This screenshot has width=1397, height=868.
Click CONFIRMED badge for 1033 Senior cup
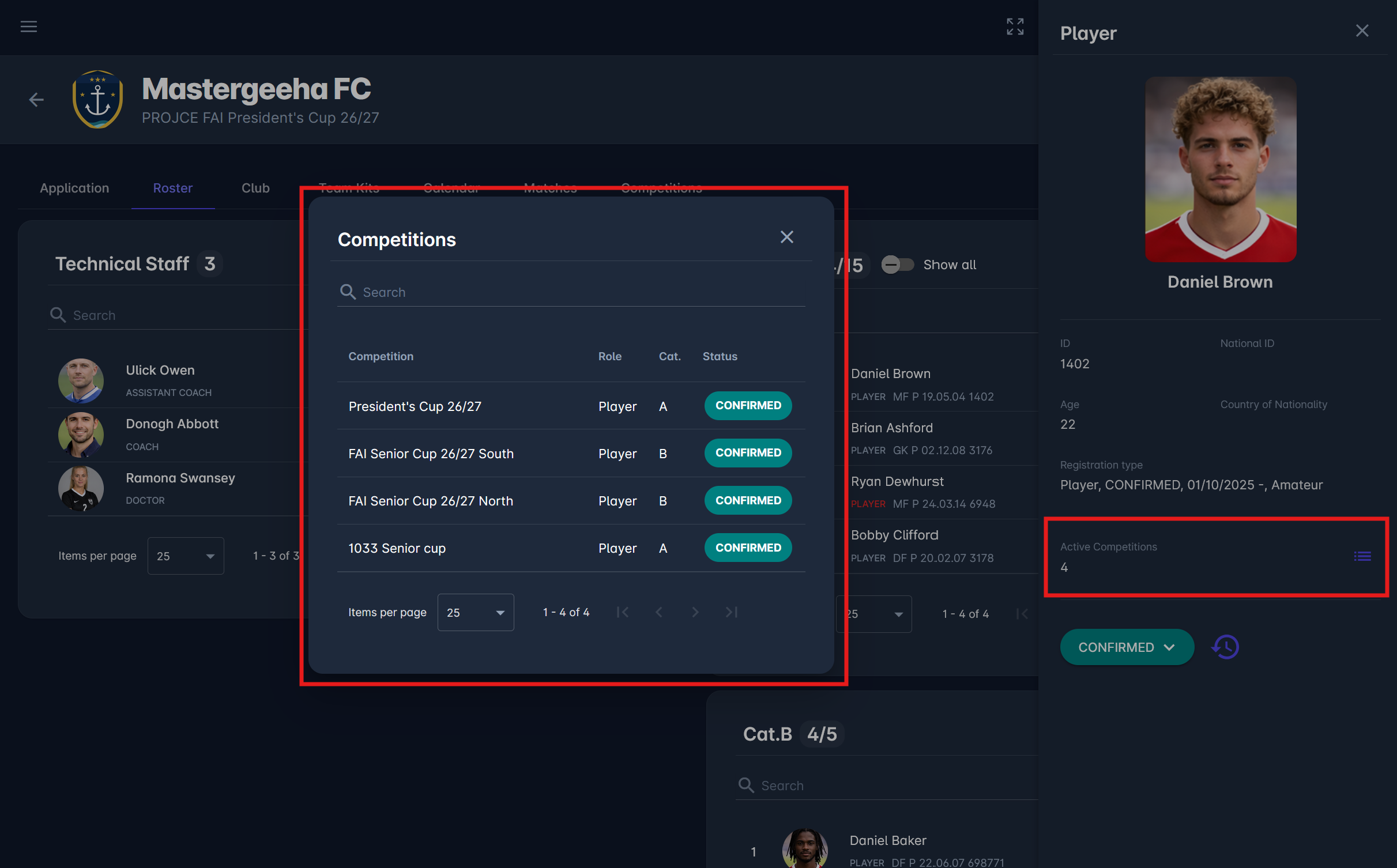[748, 548]
